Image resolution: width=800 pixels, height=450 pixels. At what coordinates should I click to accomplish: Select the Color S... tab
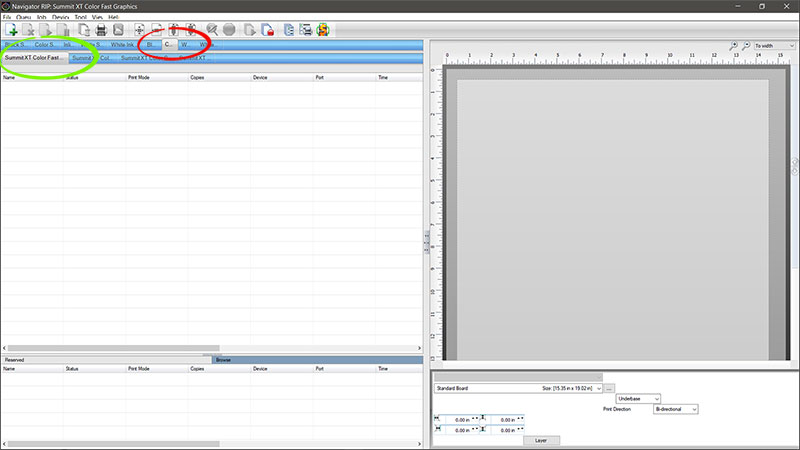[44, 45]
